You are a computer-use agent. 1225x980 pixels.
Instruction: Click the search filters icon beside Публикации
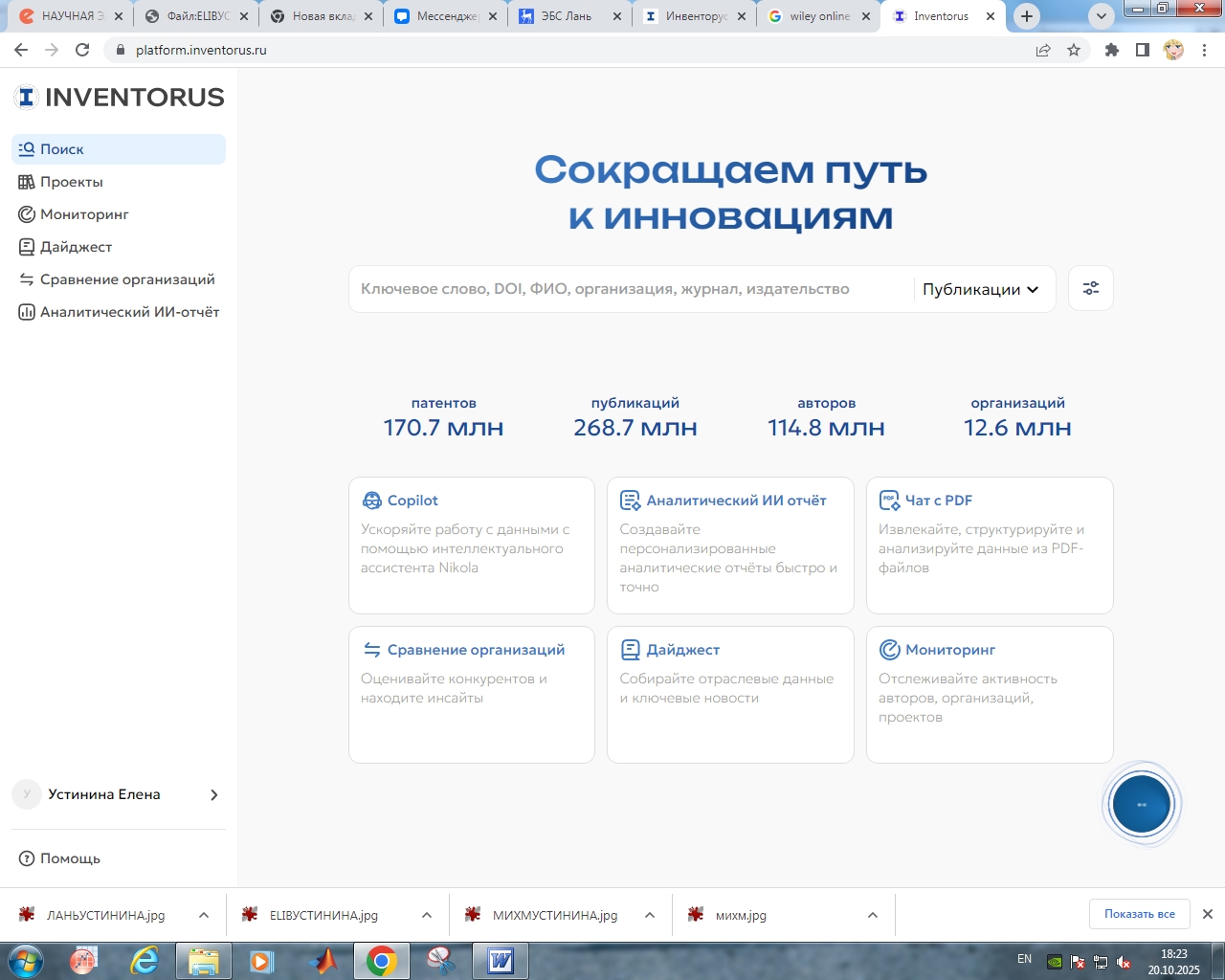(x=1090, y=288)
